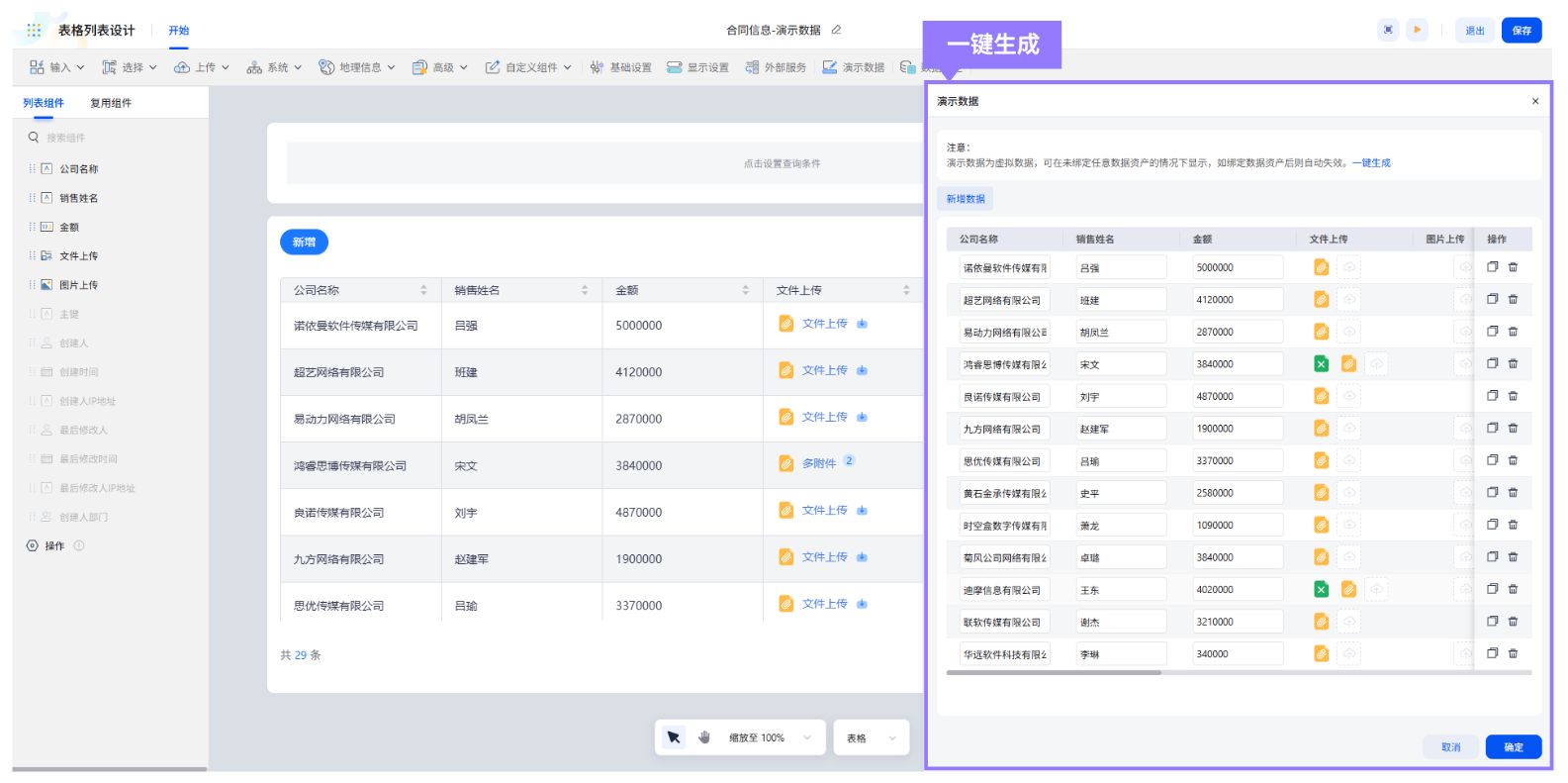Click the 新增数据 button

point(966,199)
